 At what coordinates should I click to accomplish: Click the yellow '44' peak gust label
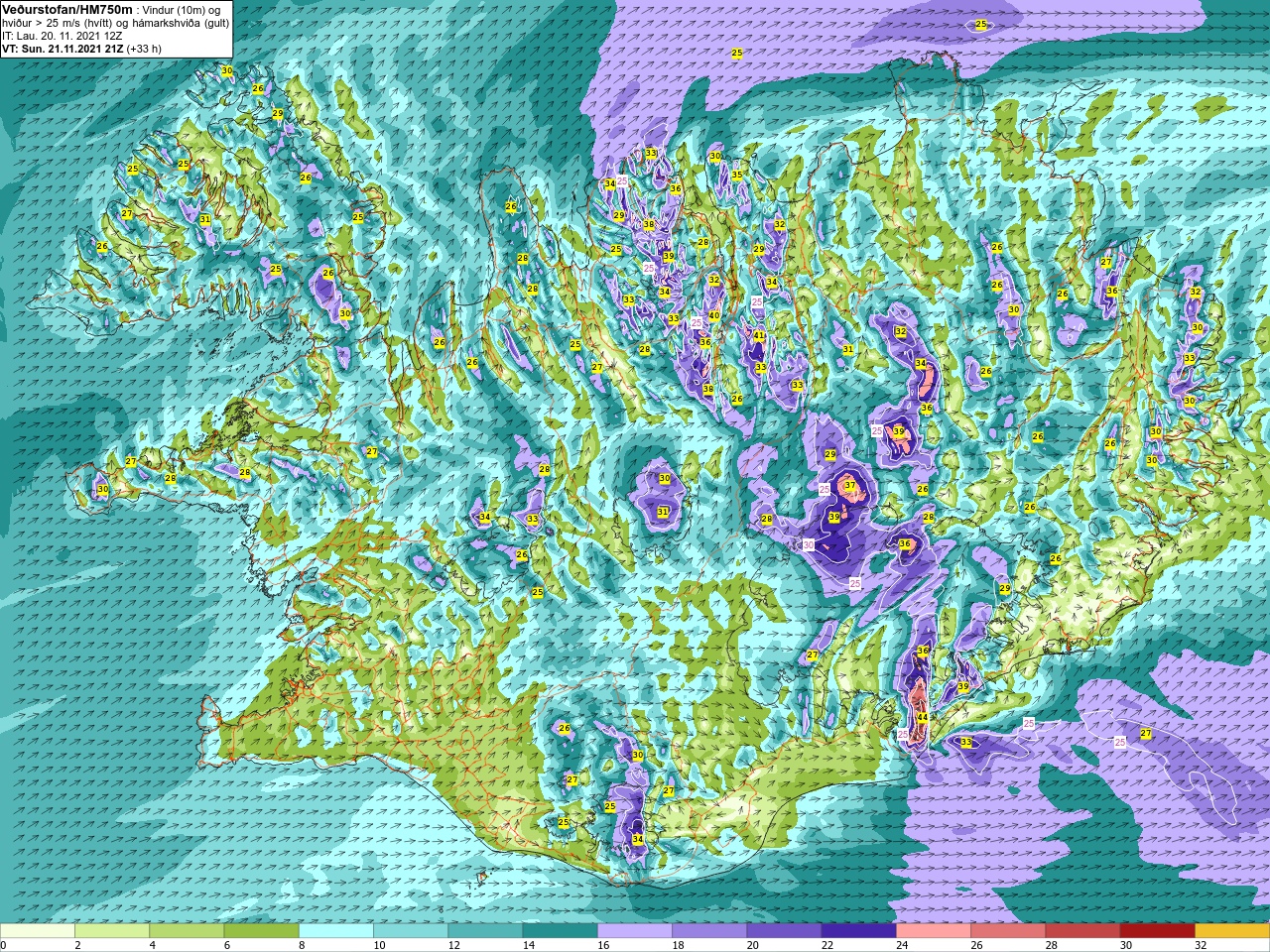(x=922, y=717)
